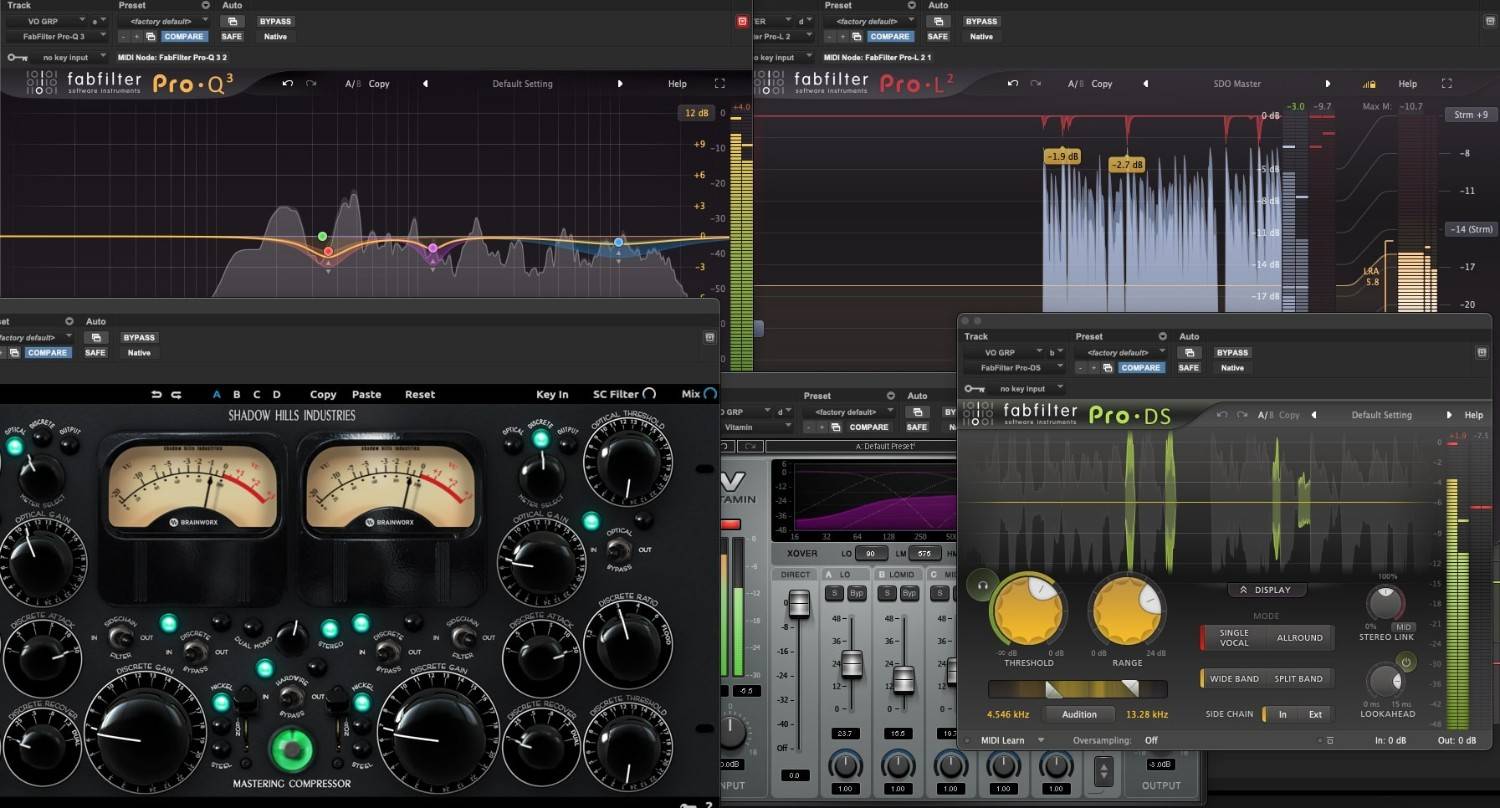Switch to preset tab B on Shadow Hills

pos(235,394)
